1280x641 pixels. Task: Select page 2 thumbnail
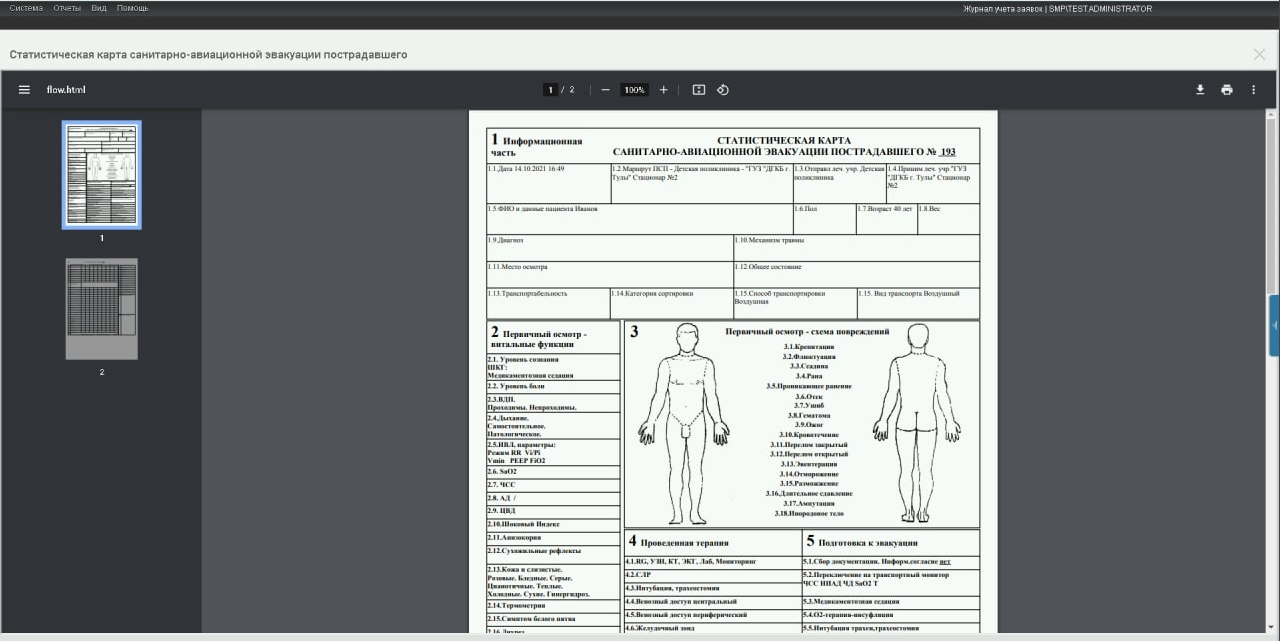click(102, 309)
